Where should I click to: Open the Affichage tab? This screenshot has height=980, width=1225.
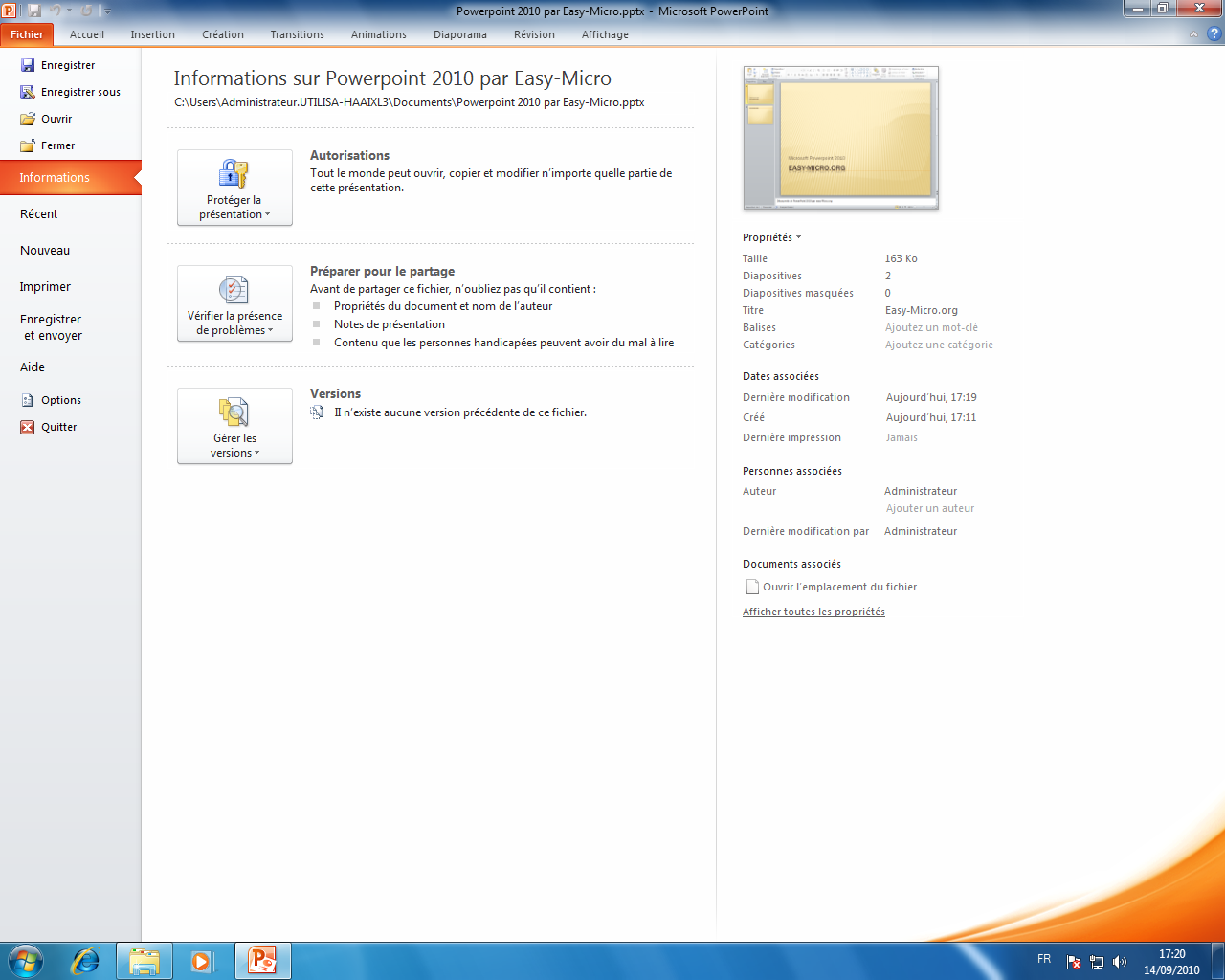[606, 34]
